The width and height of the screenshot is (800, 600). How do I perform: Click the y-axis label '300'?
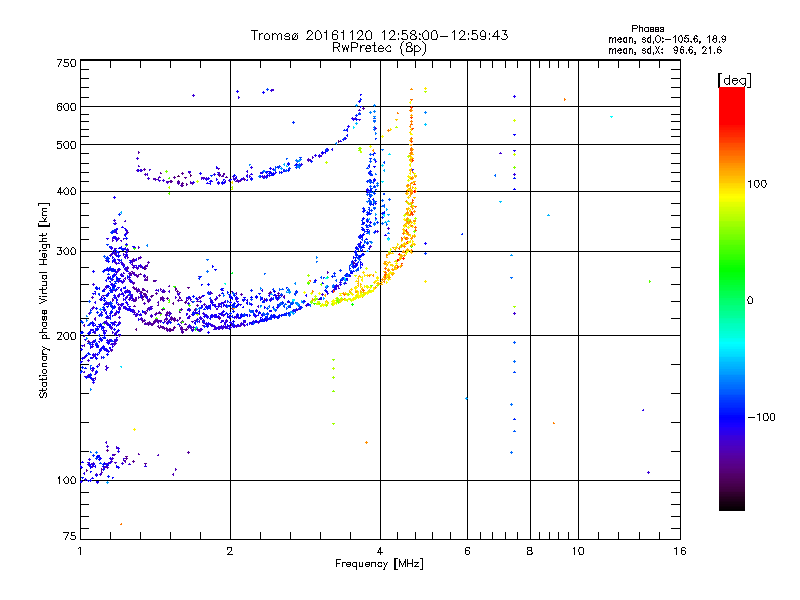pyautogui.click(x=66, y=251)
